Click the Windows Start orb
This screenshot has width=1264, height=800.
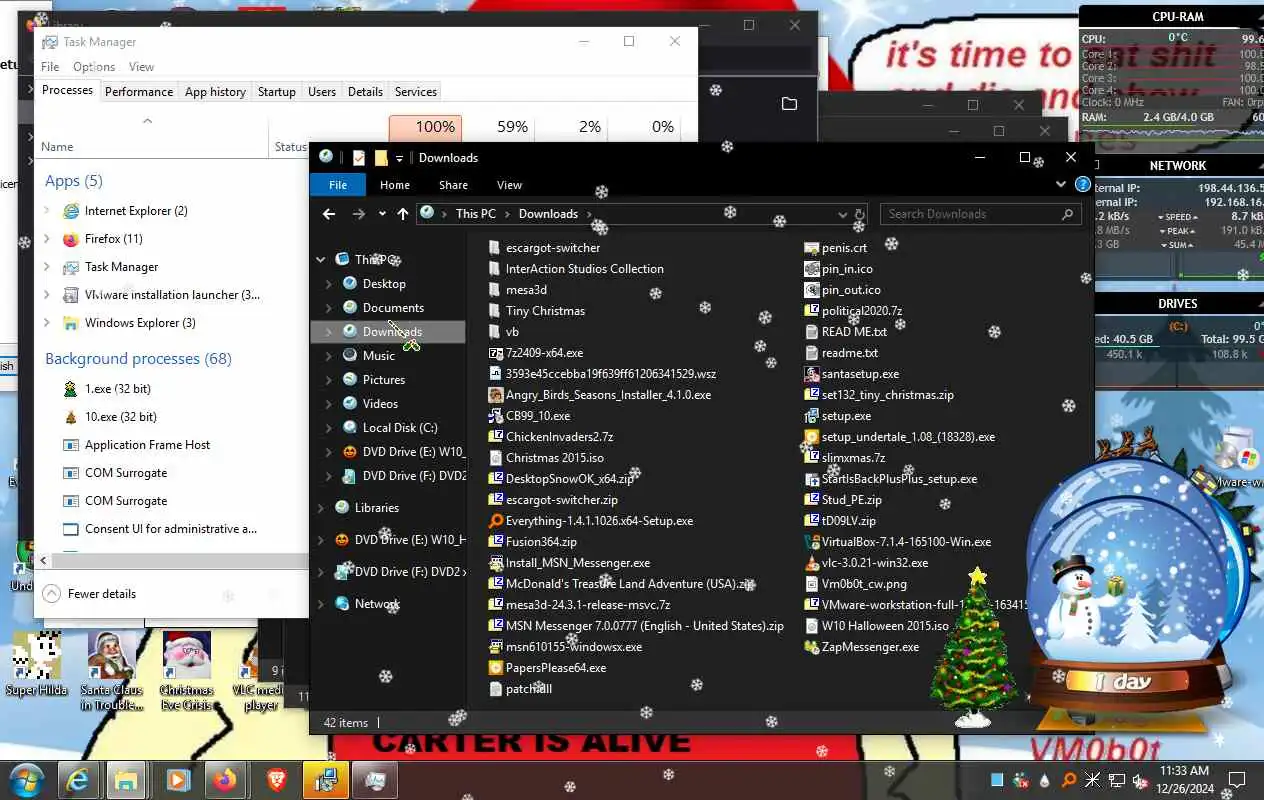click(25, 780)
